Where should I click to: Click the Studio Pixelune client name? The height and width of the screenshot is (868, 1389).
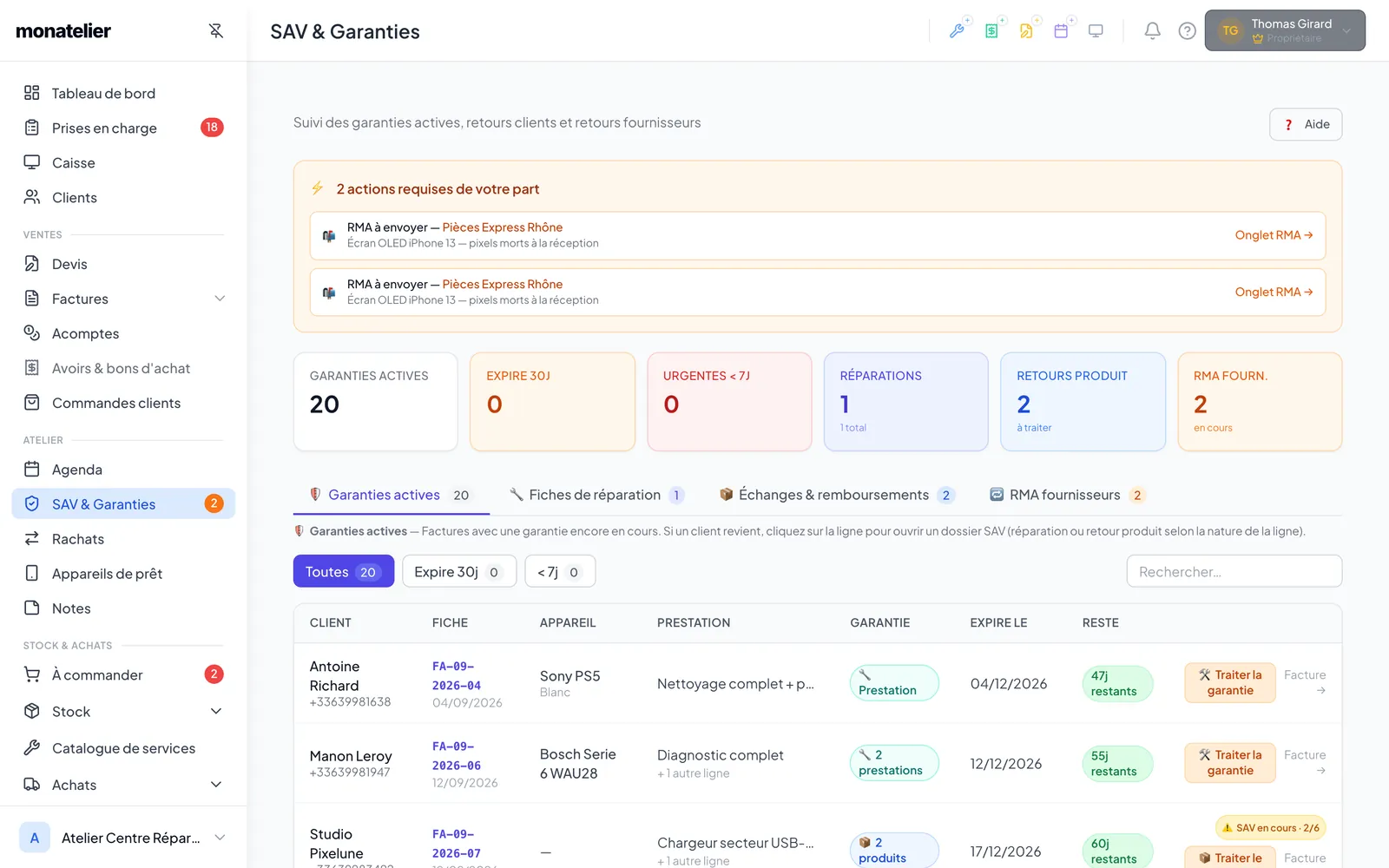[337, 844]
